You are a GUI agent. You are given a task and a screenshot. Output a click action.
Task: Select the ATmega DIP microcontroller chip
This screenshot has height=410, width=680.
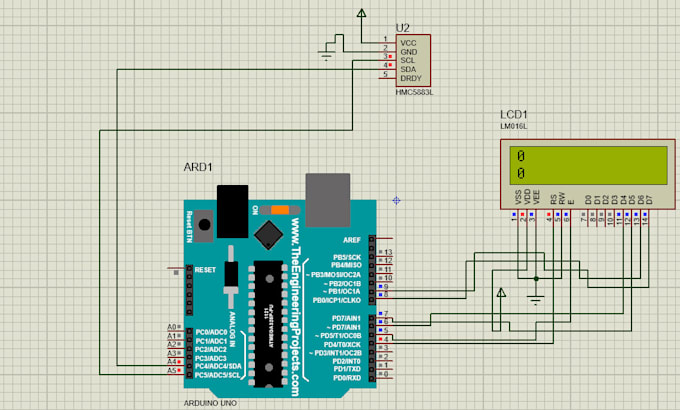[268, 323]
